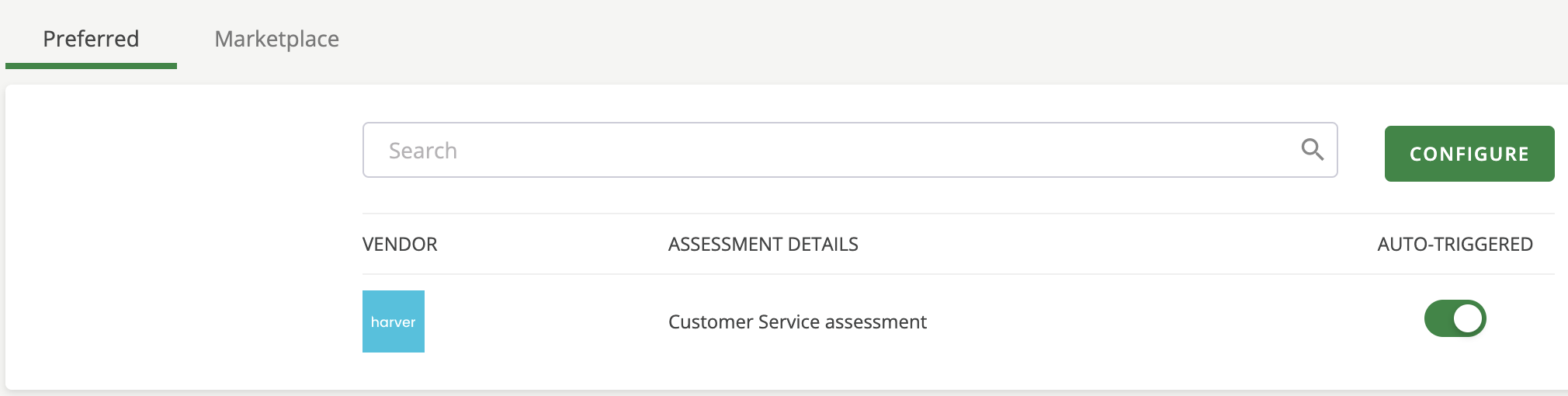Select the Preferred tab

click(x=91, y=39)
